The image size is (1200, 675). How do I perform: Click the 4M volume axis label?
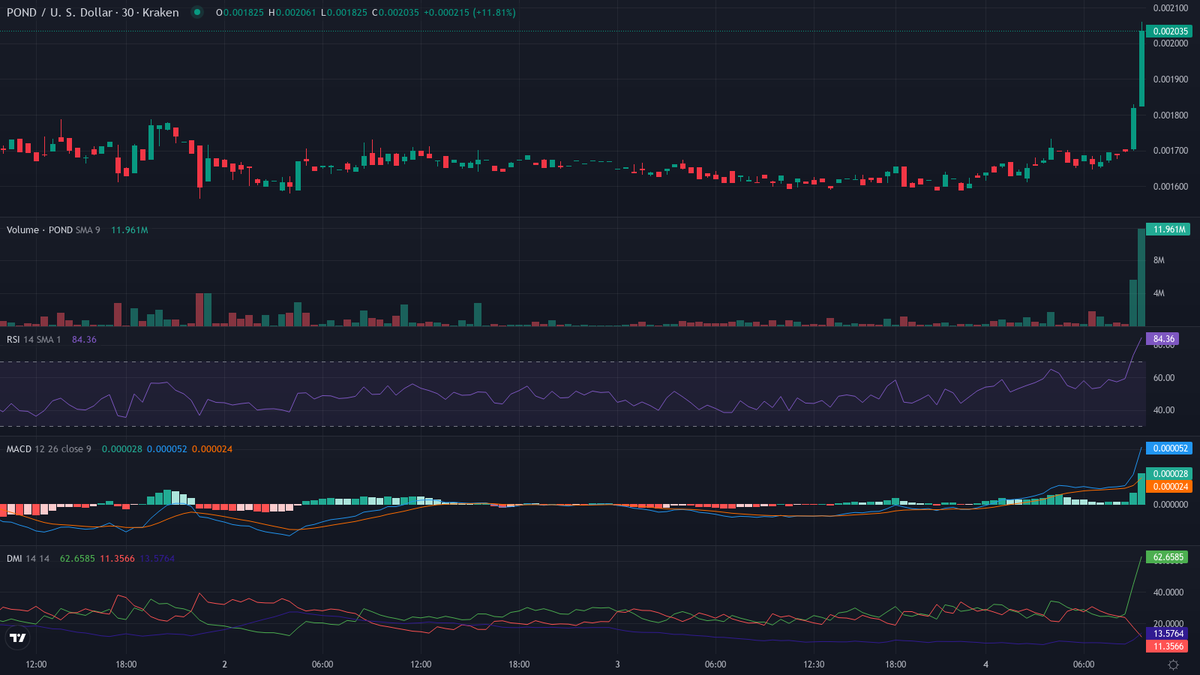[1158, 293]
